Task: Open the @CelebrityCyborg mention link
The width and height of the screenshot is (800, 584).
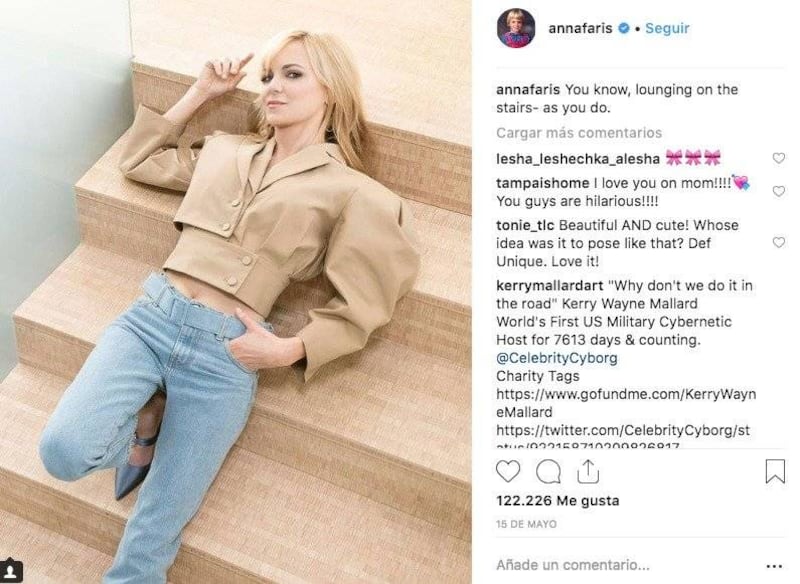Action: coord(557,358)
